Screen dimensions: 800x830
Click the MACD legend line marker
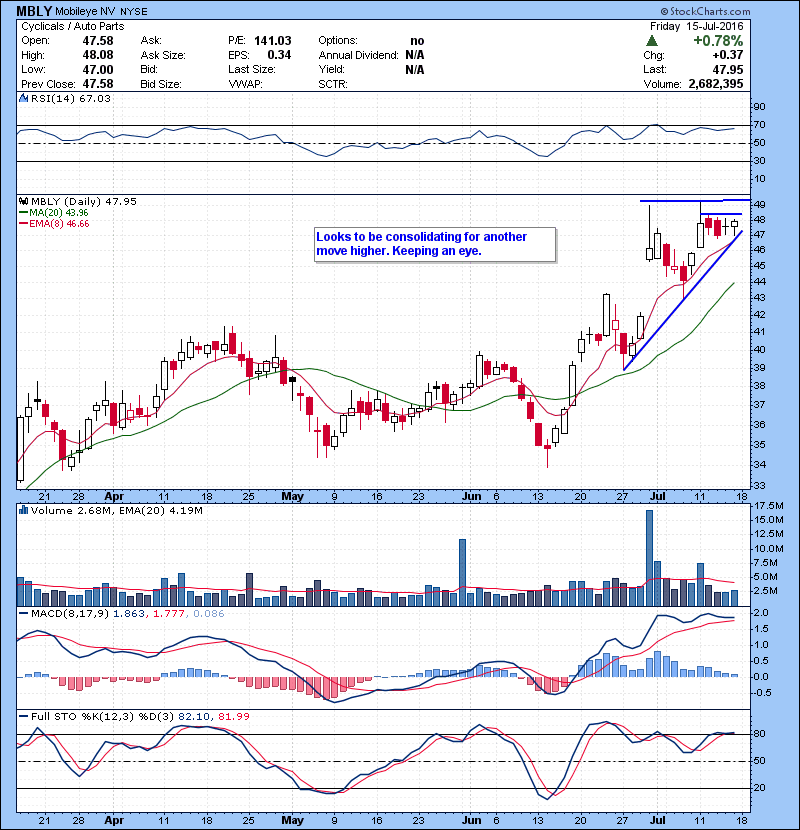point(23,614)
